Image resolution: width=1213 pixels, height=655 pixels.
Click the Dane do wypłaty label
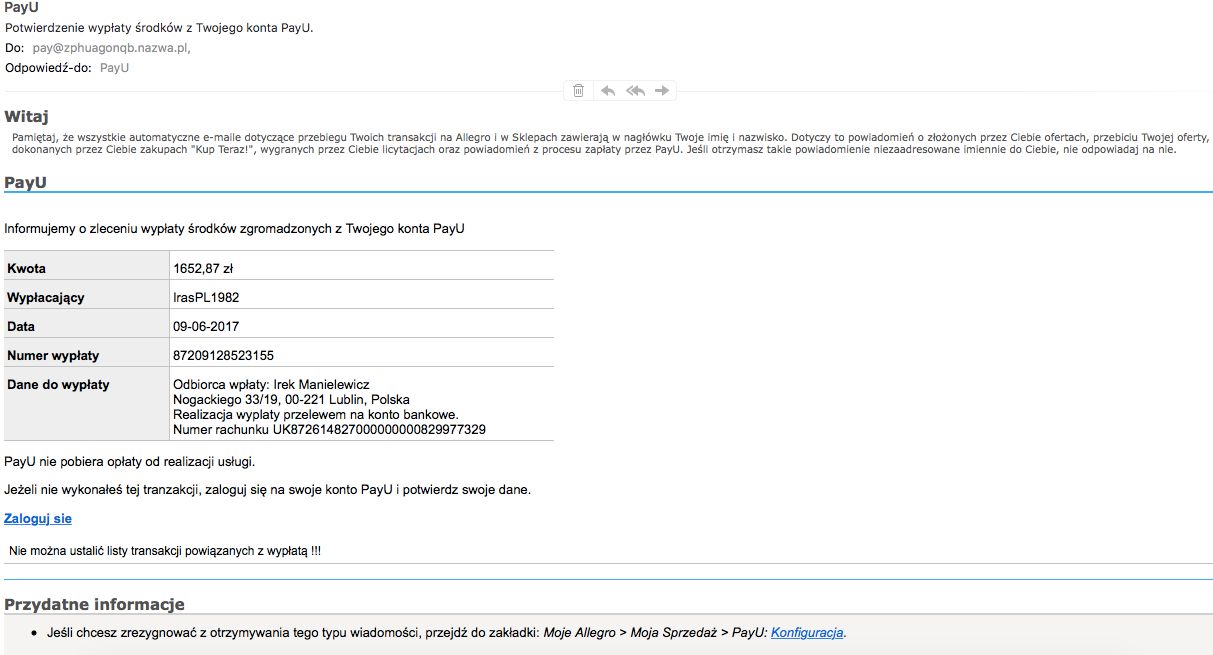point(58,384)
